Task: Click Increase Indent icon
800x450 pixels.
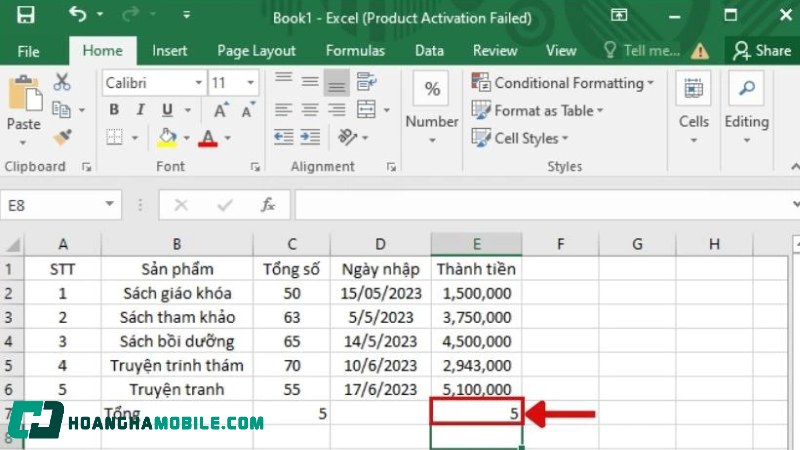Action: 311,137
